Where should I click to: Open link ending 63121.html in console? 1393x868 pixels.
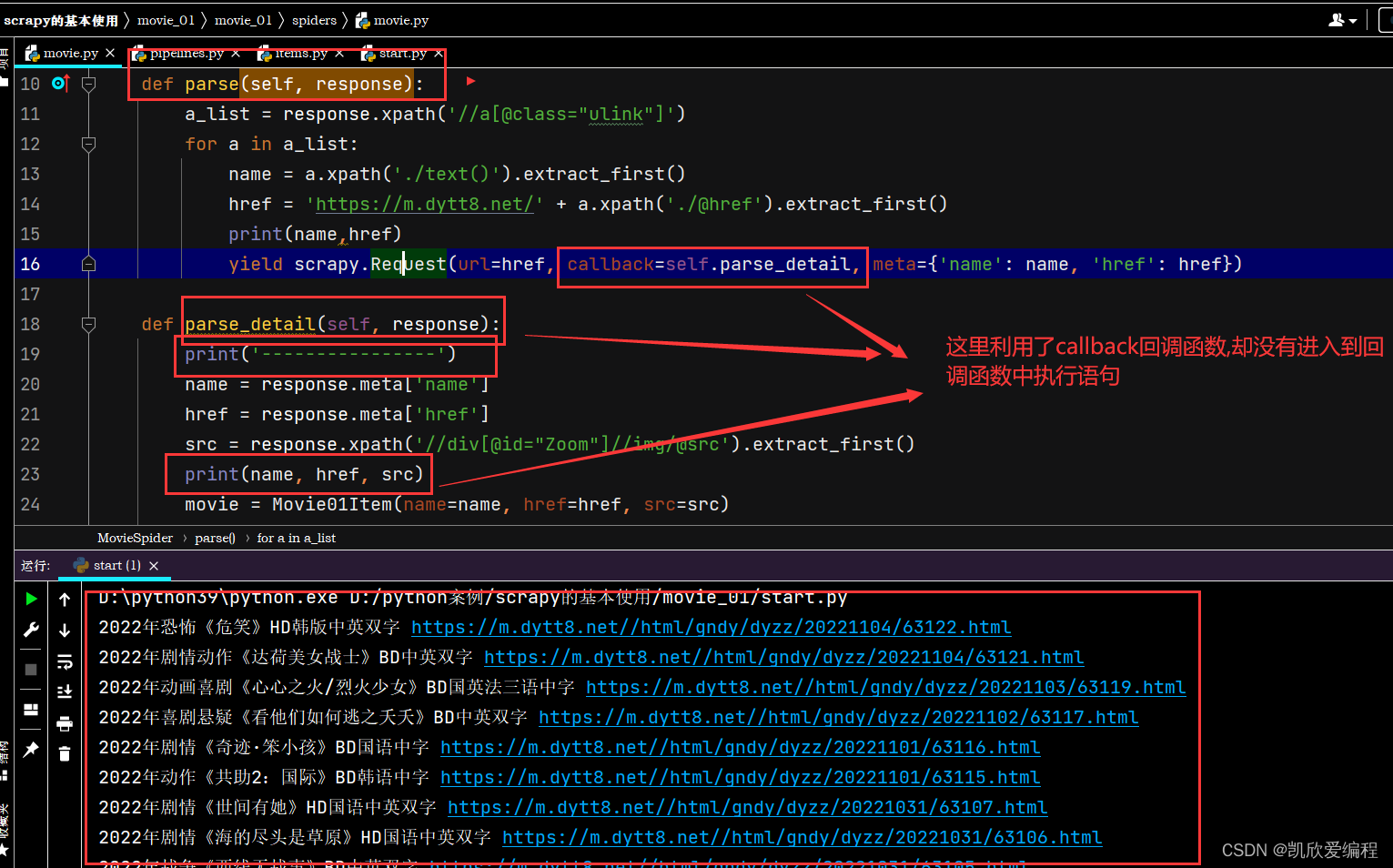(783, 657)
